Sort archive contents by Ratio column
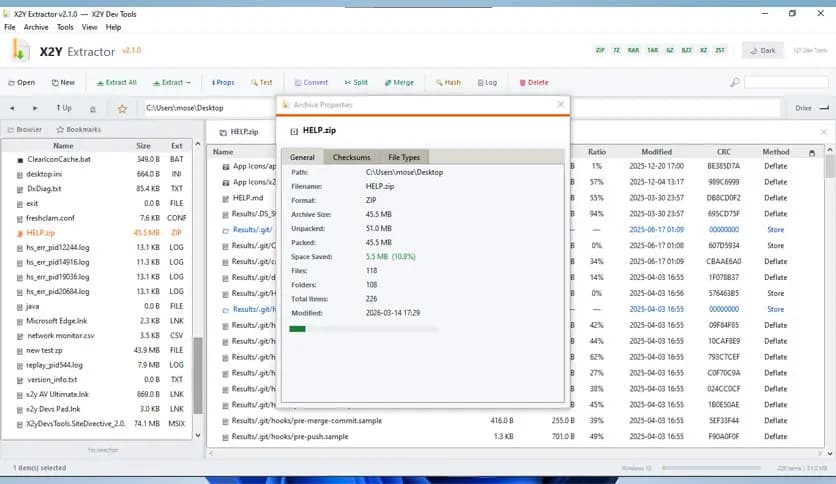Screen dimensions: 836x484 click(x=597, y=152)
